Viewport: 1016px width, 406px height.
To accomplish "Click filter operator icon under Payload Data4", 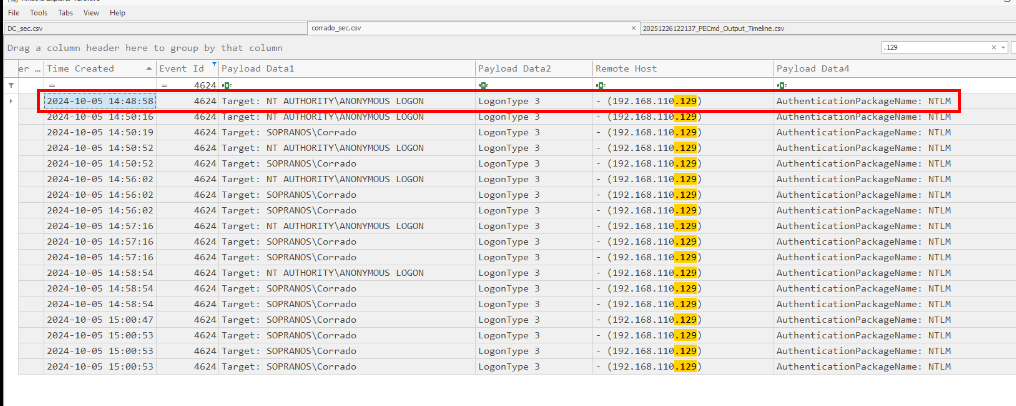I will pyautogui.click(x=780, y=86).
